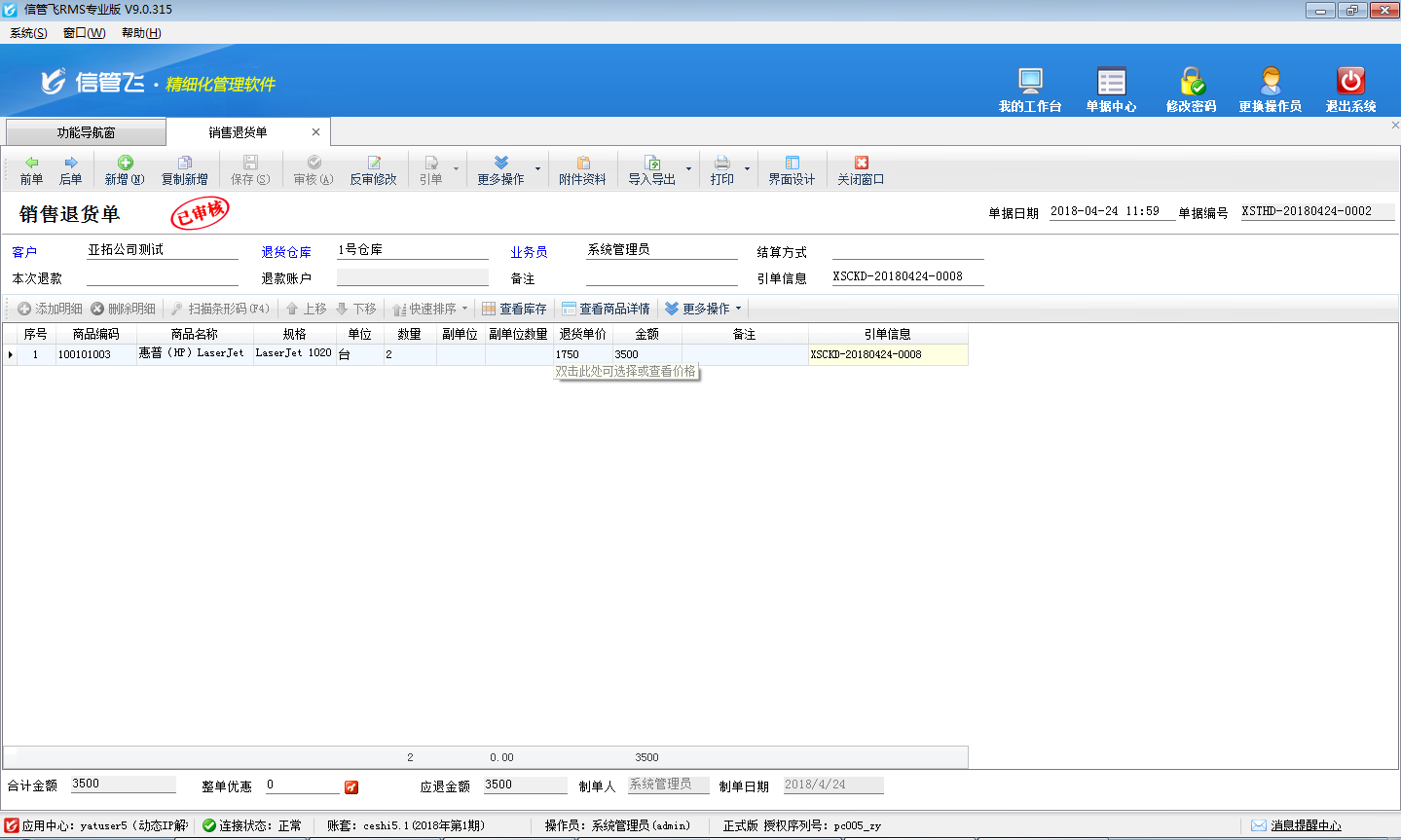Click the 更换操作员 user icon
The width and height of the screenshot is (1401, 840).
tap(1270, 82)
